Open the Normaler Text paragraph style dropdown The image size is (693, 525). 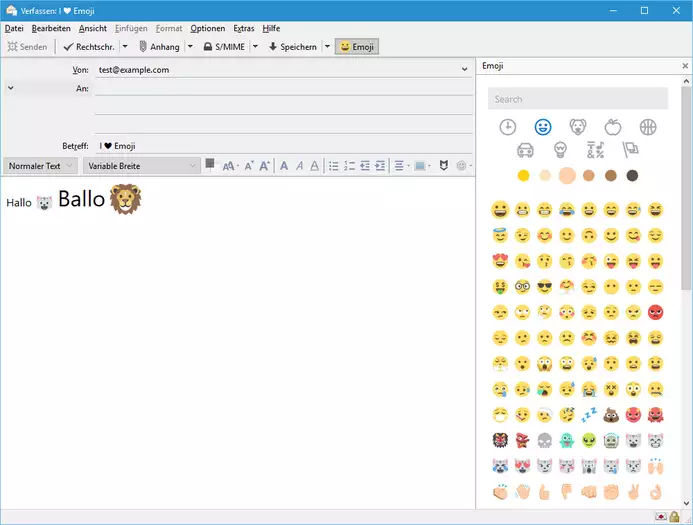pyautogui.click(x=40, y=165)
